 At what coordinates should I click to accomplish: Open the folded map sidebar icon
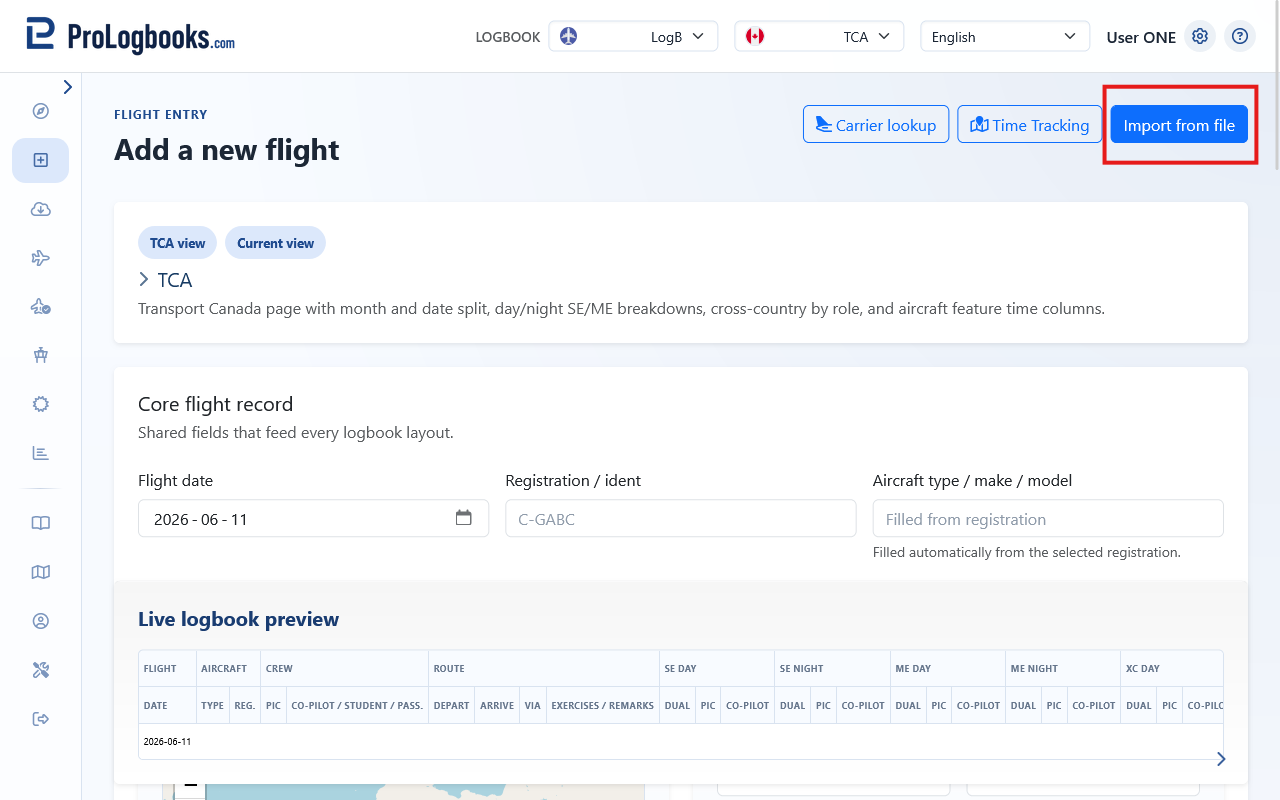pos(40,572)
